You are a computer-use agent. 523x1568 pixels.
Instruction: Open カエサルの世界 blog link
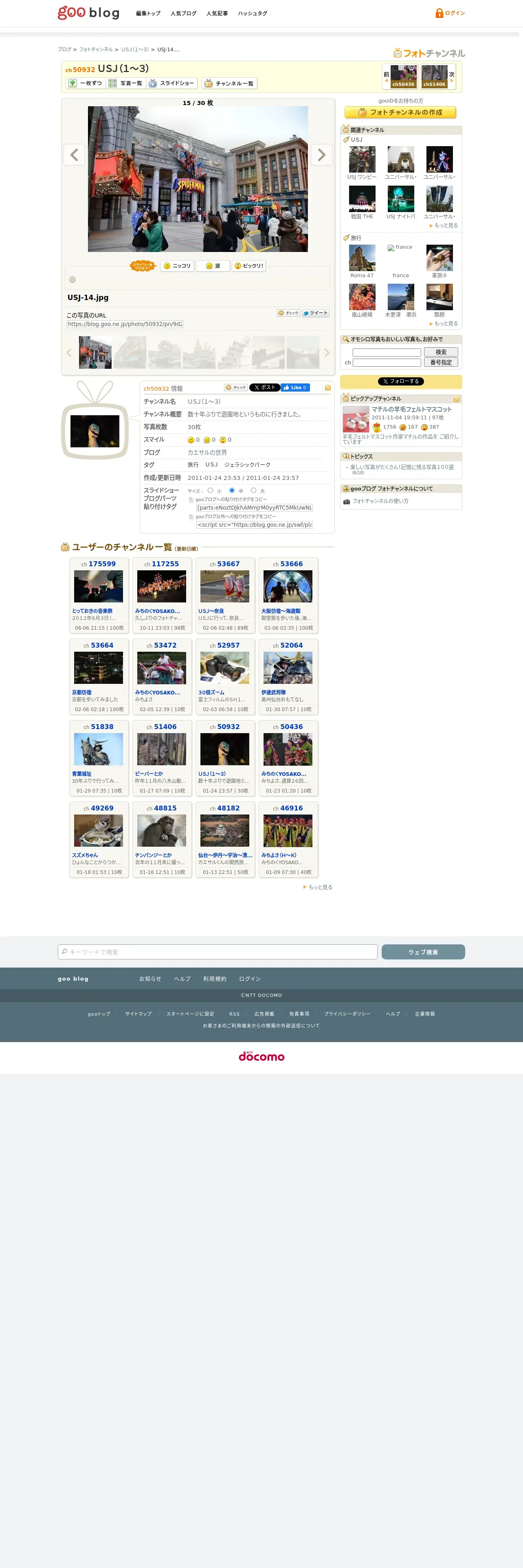pos(207,452)
